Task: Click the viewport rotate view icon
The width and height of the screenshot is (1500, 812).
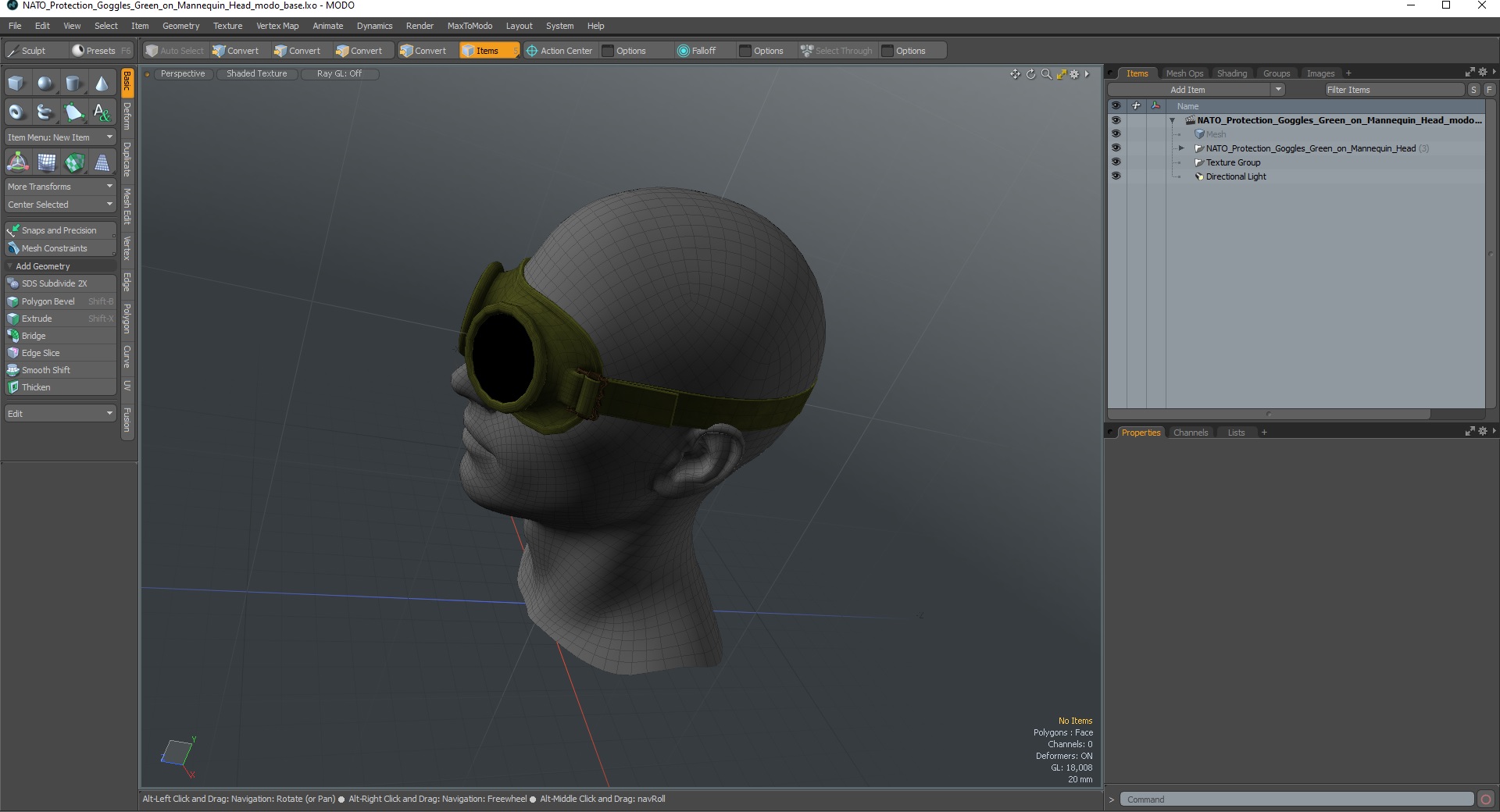Action: click(1030, 74)
